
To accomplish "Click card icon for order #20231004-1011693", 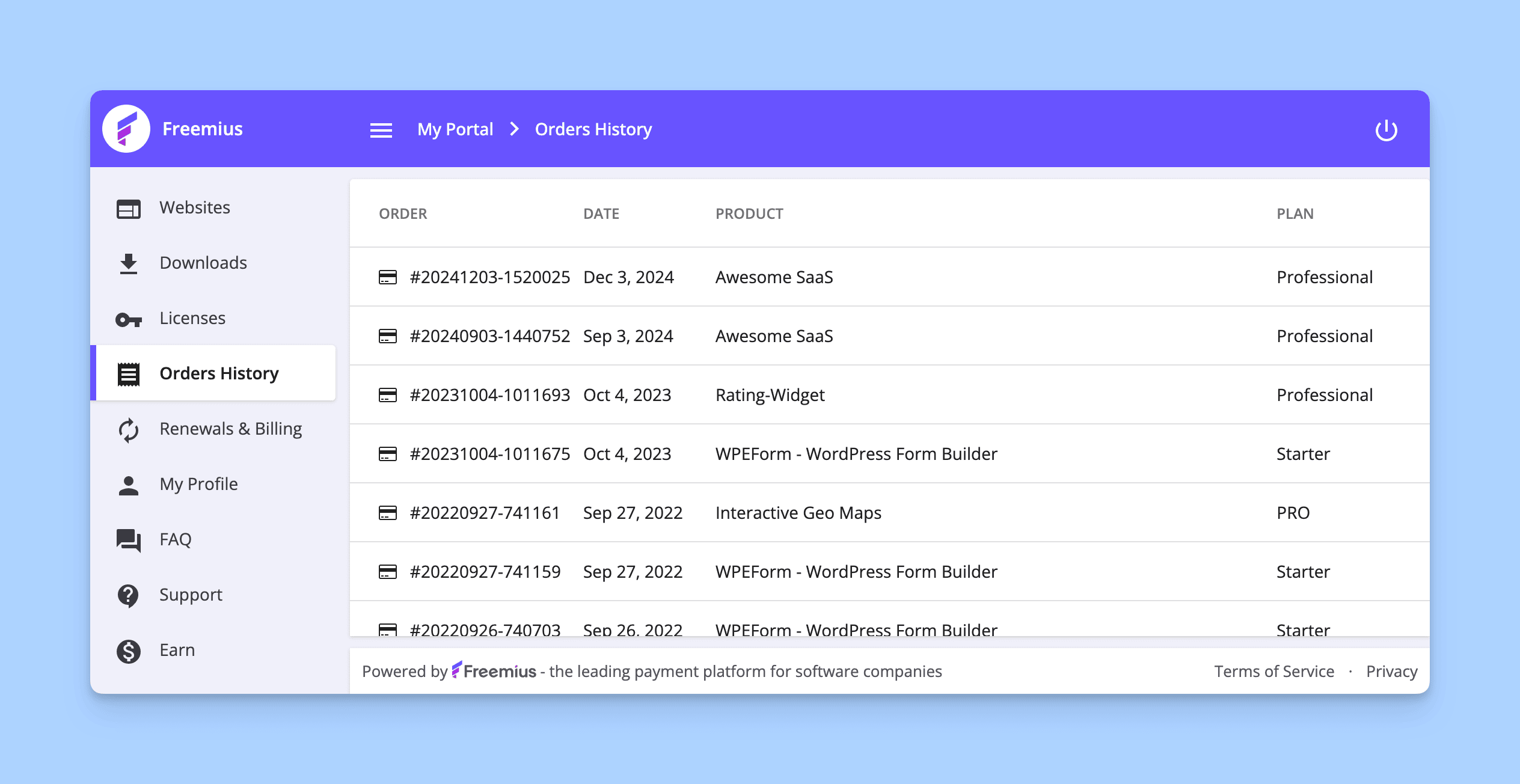I will coord(388,395).
